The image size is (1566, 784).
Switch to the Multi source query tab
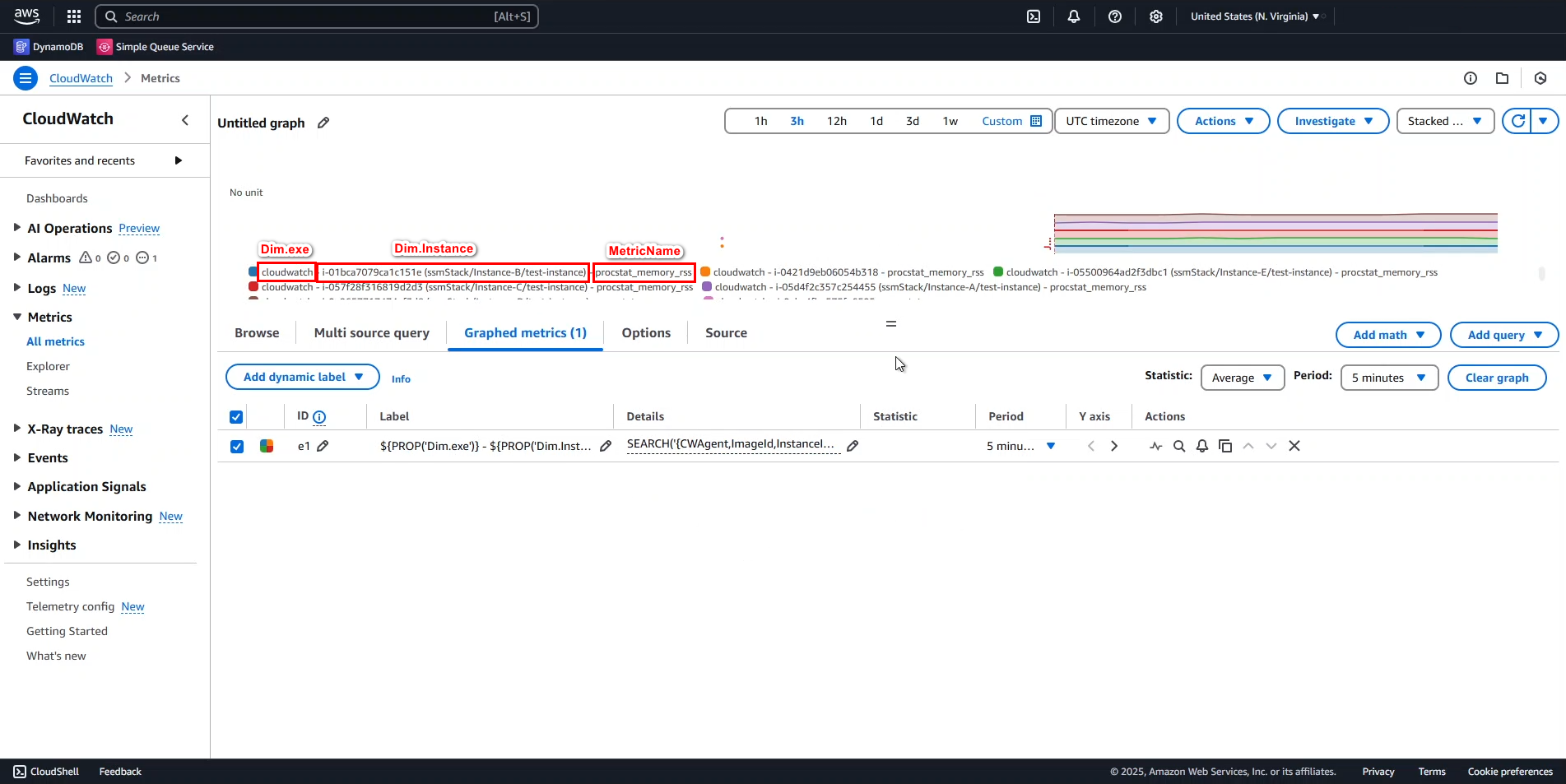tap(371, 332)
